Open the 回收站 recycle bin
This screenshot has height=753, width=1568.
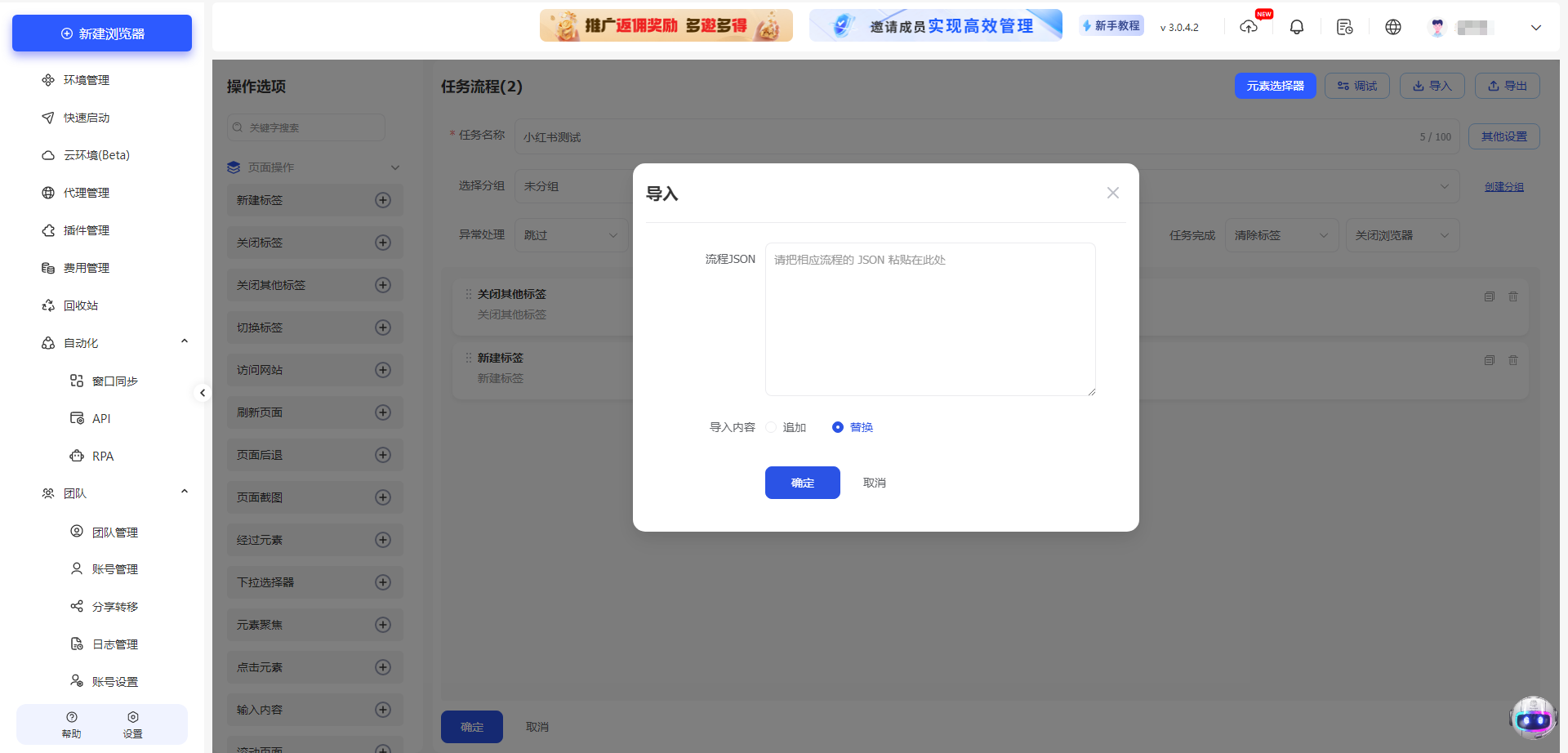(82, 305)
